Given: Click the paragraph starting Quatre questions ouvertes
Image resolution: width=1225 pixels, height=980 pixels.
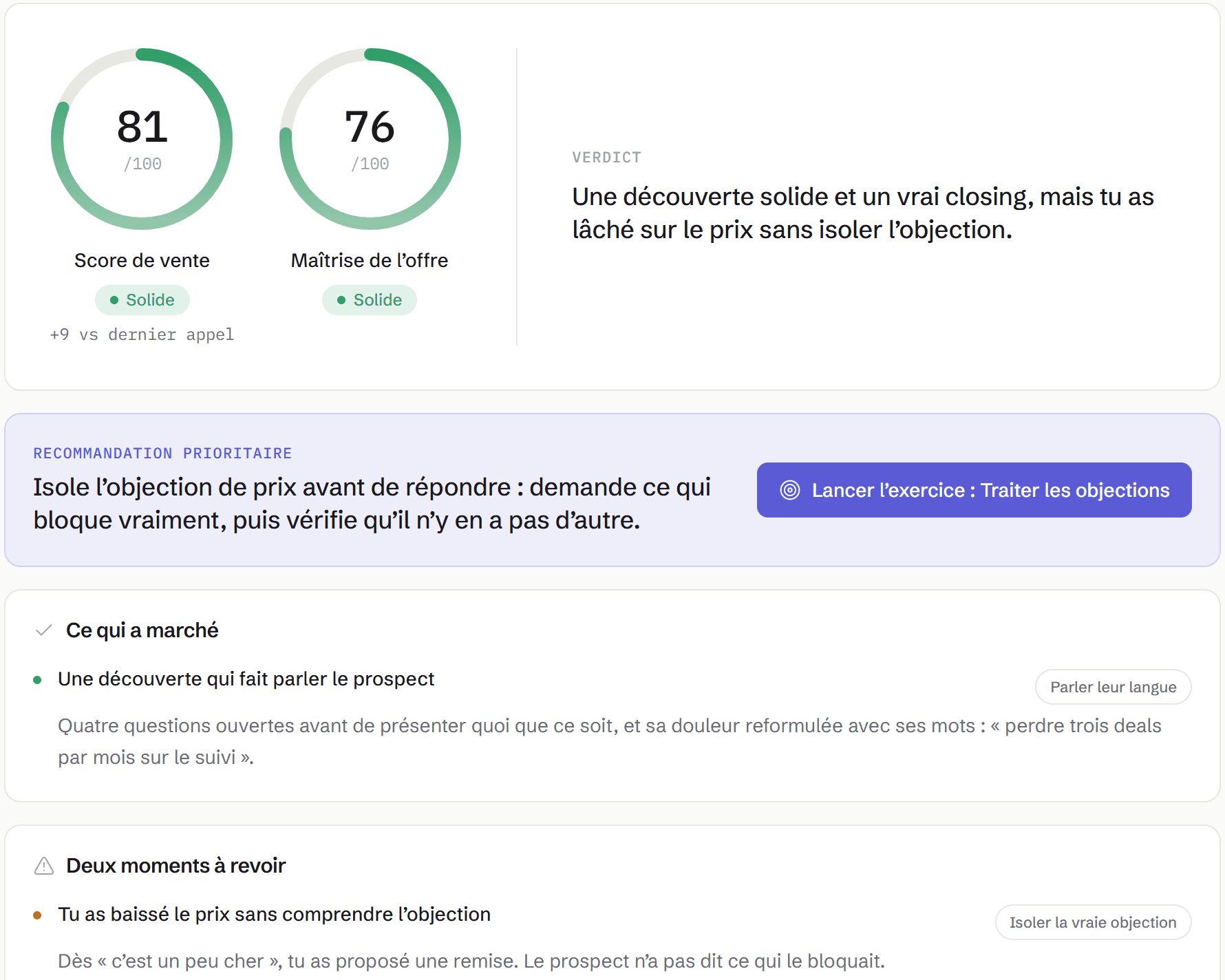Looking at the screenshot, I should click(610, 741).
